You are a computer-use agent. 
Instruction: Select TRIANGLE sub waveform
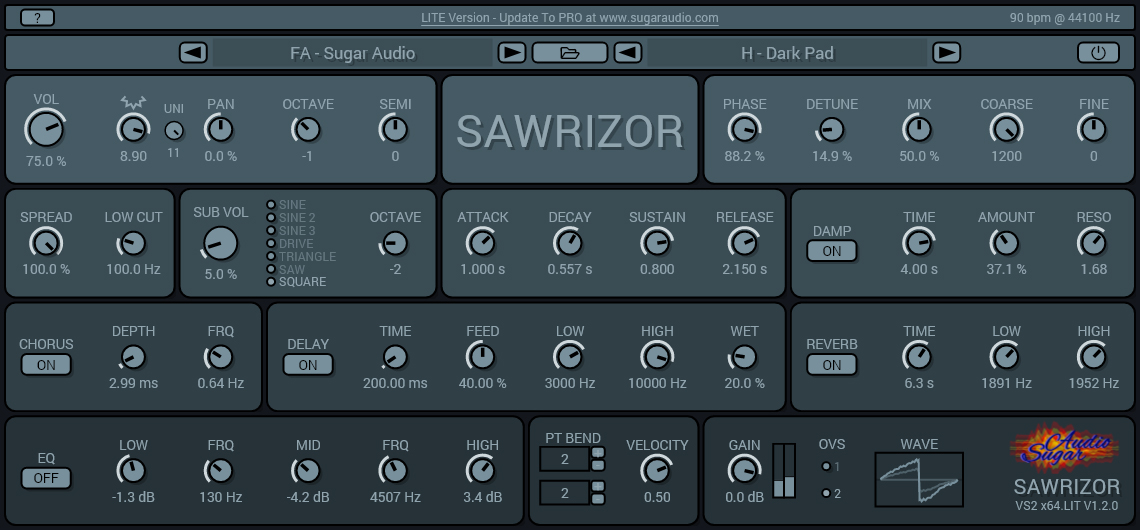[301, 256]
